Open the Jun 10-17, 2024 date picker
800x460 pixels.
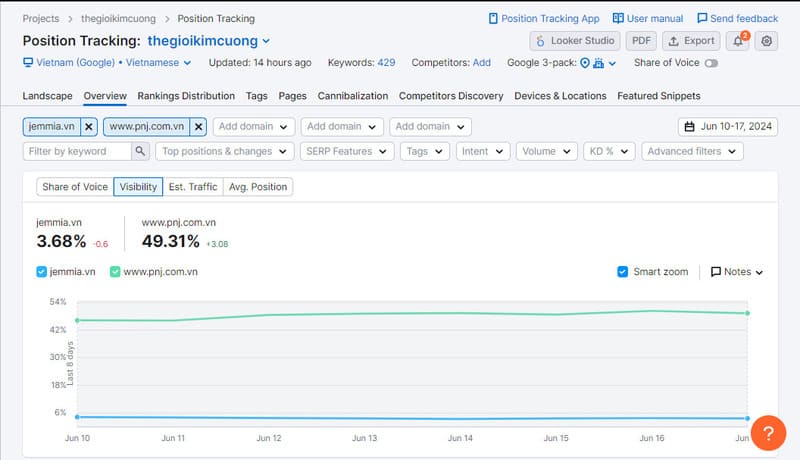(728, 127)
